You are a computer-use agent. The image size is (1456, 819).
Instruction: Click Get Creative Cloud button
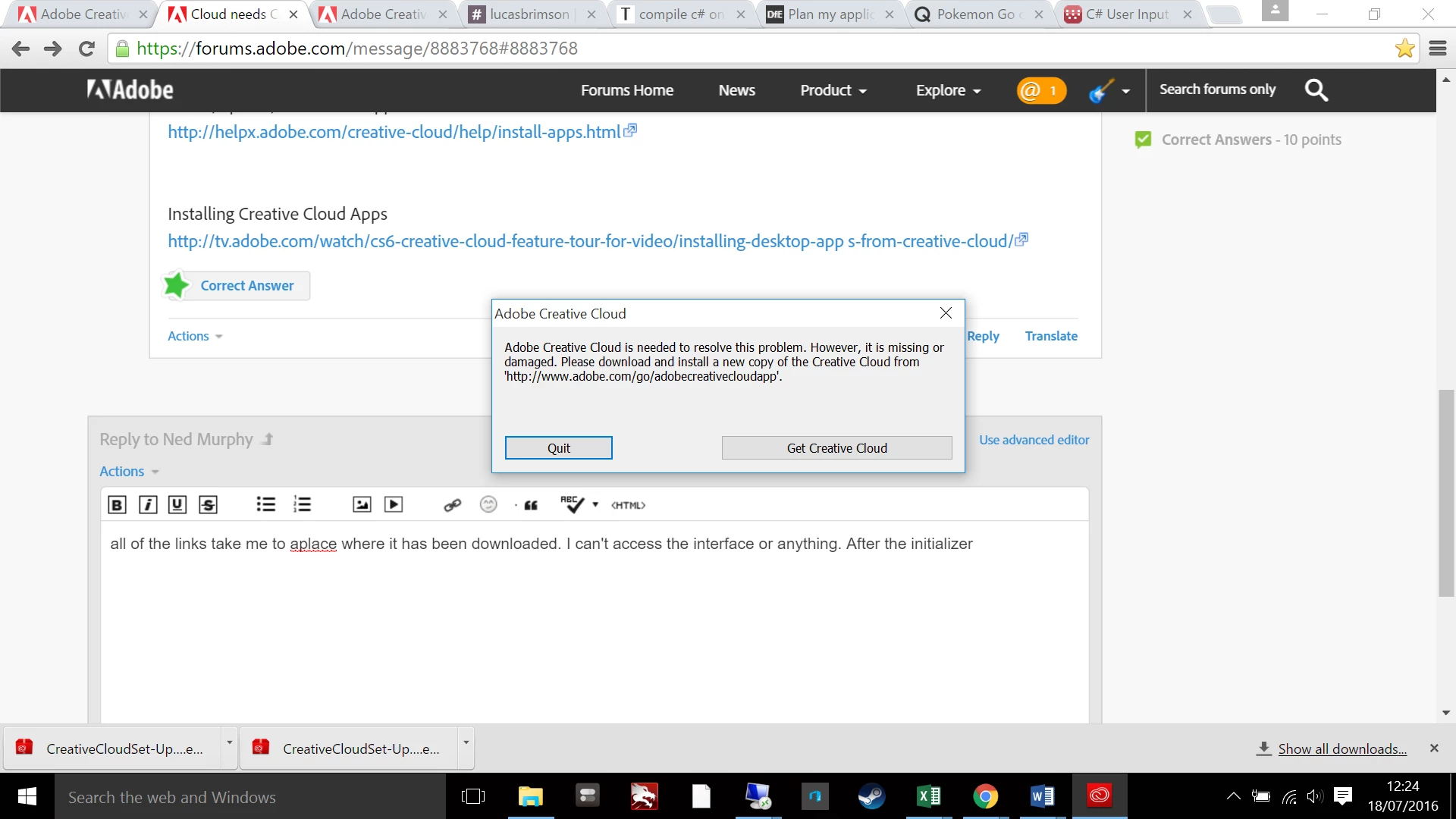(836, 448)
